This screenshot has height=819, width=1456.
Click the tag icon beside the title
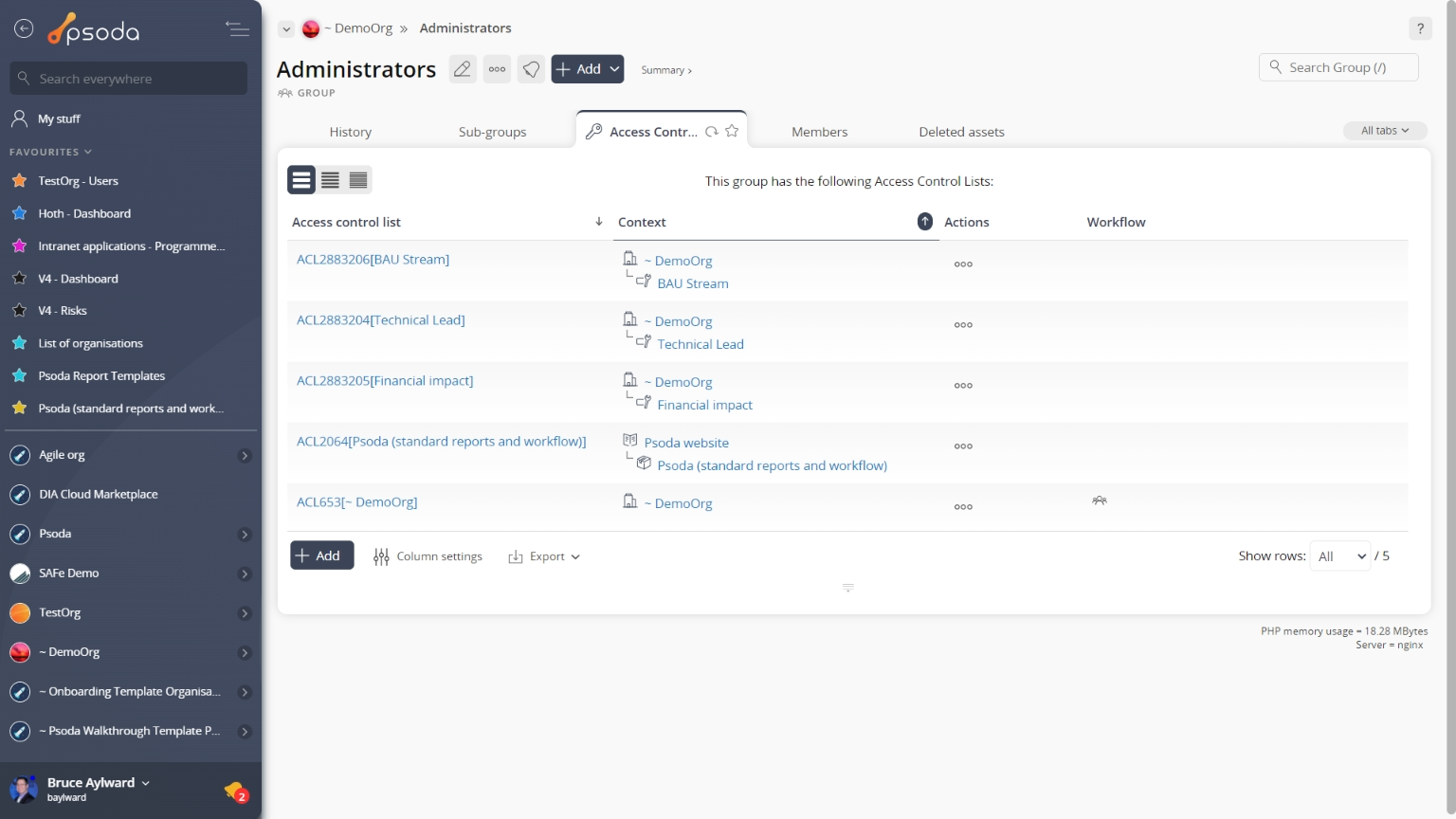pyautogui.click(x=532, y=69)
